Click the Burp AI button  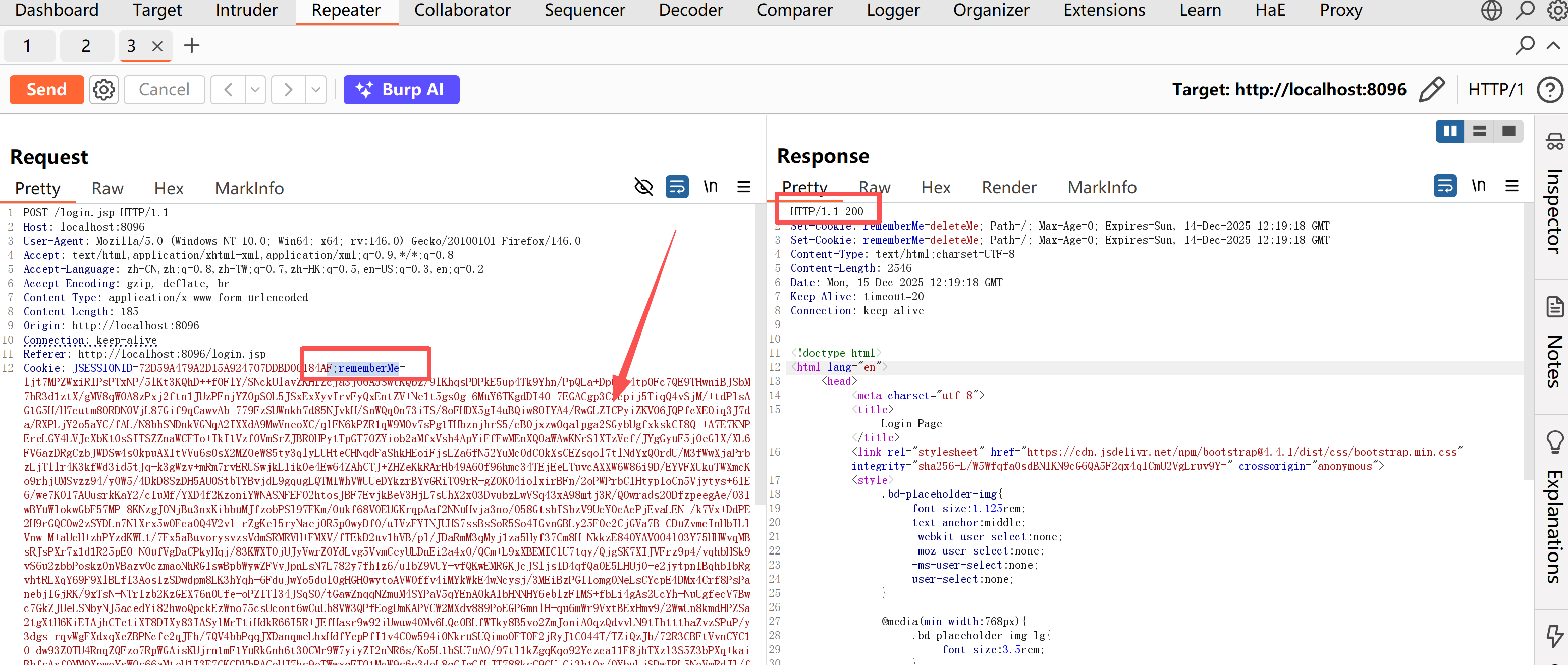pos(401,89)
